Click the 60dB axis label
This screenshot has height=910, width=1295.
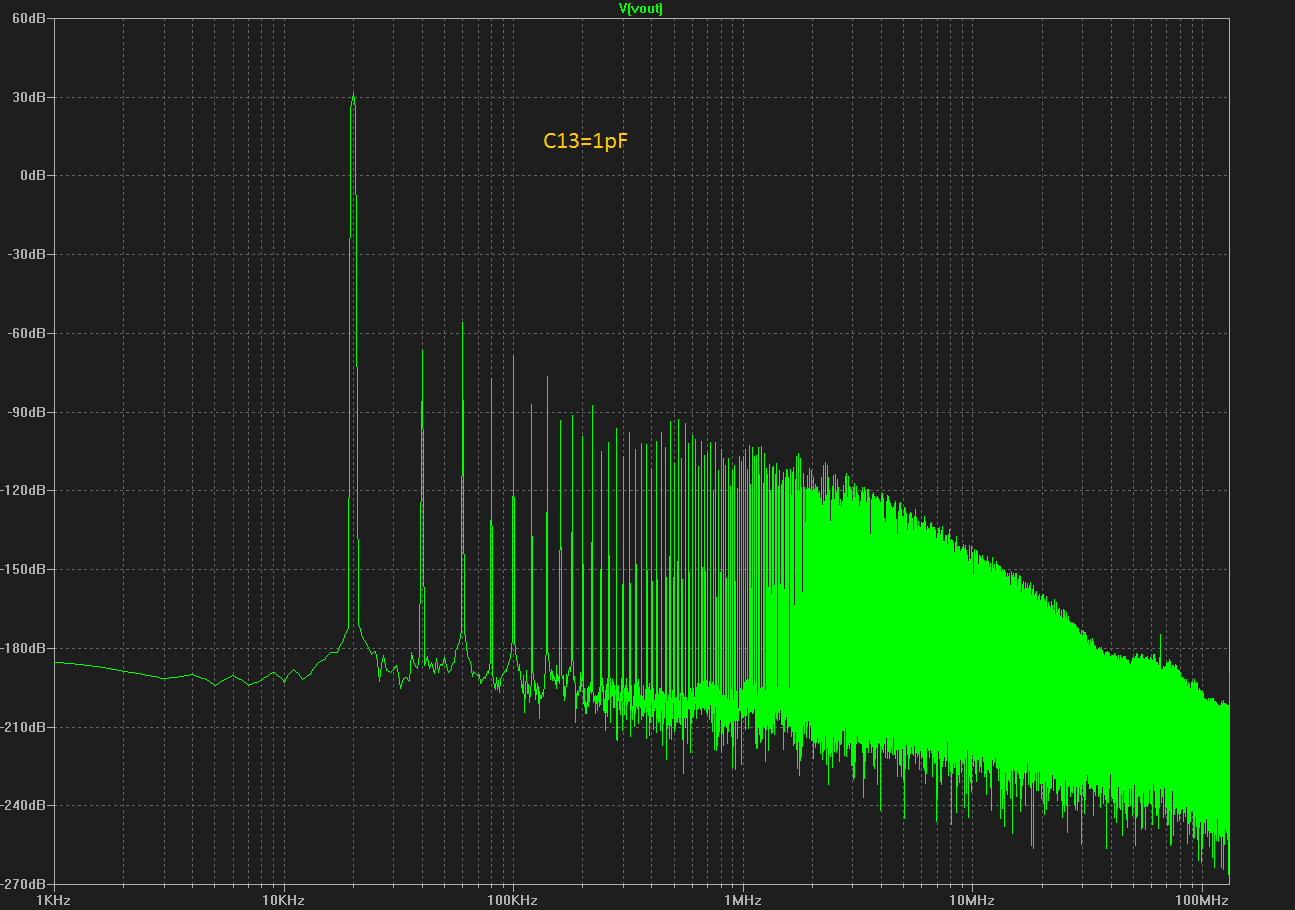[29, 19]
